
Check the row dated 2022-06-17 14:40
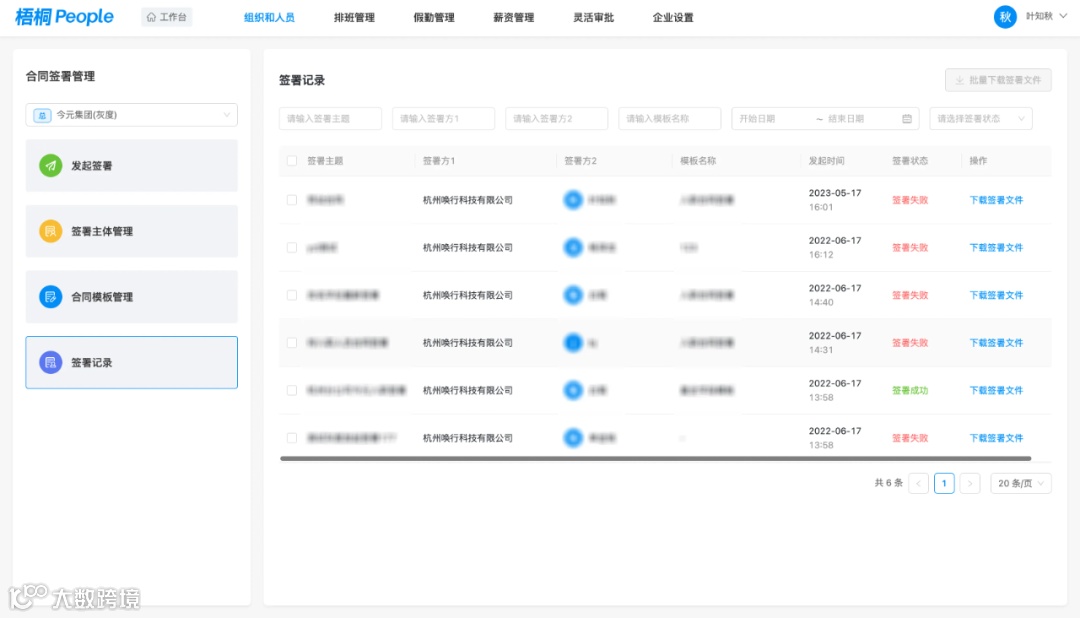pos(292,295)
